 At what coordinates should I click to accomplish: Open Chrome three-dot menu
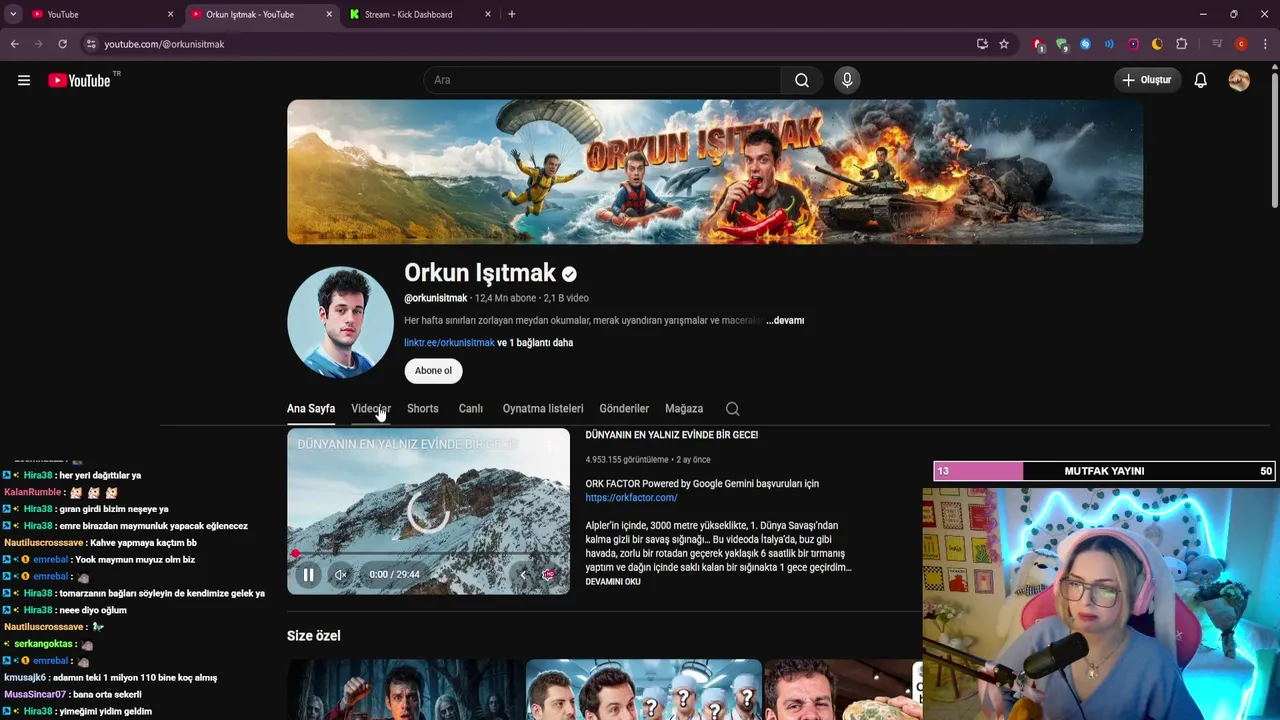point(1265,44)
